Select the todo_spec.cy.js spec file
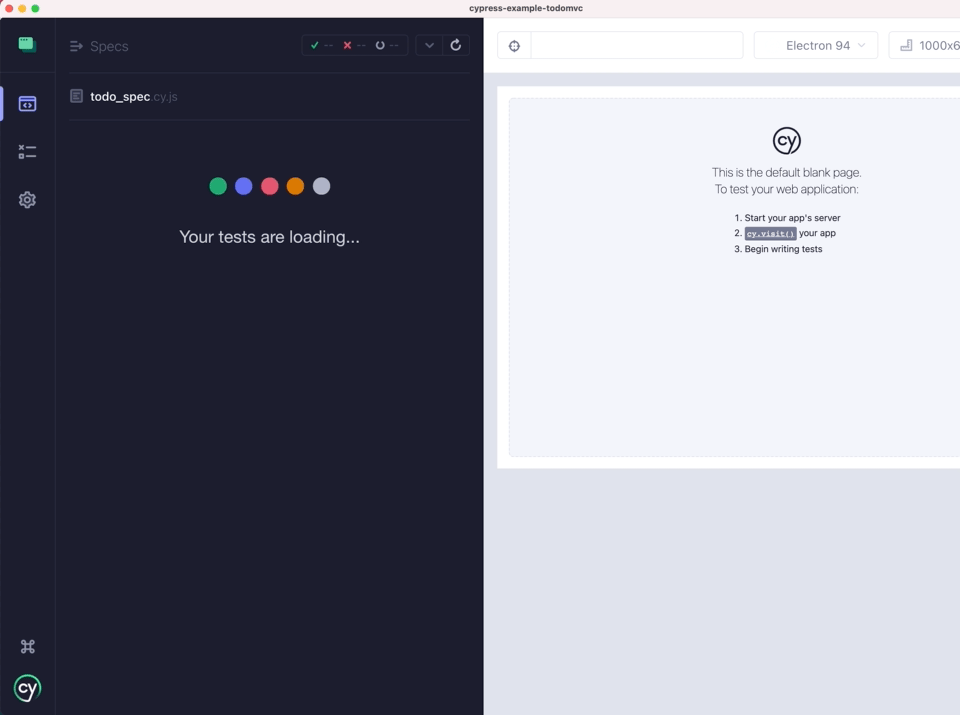 tap(133, 97)
